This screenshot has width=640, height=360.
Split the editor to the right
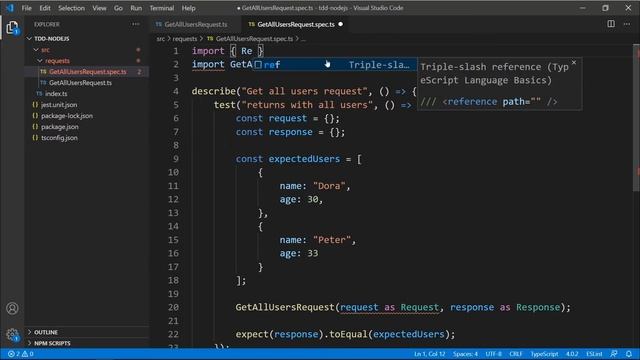point(611,24)
